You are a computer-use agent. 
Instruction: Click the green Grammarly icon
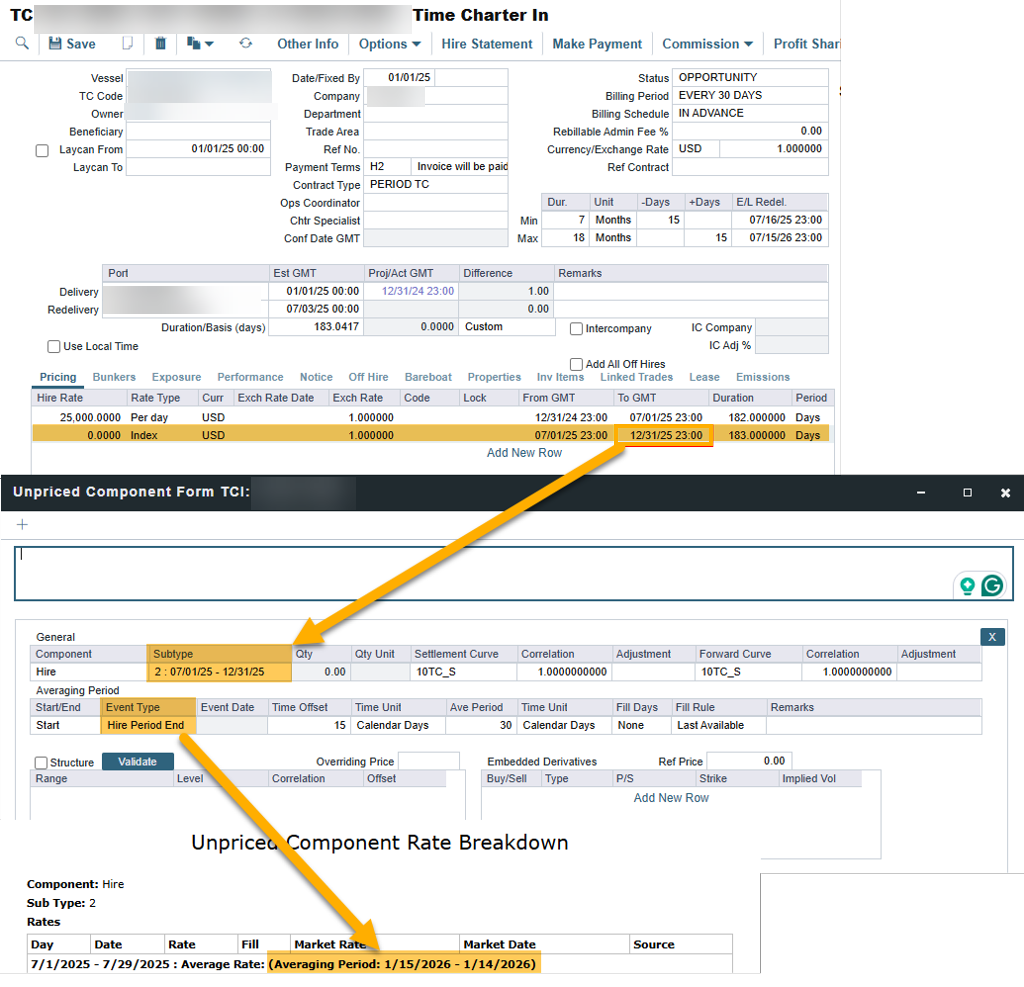coord(992,586)
